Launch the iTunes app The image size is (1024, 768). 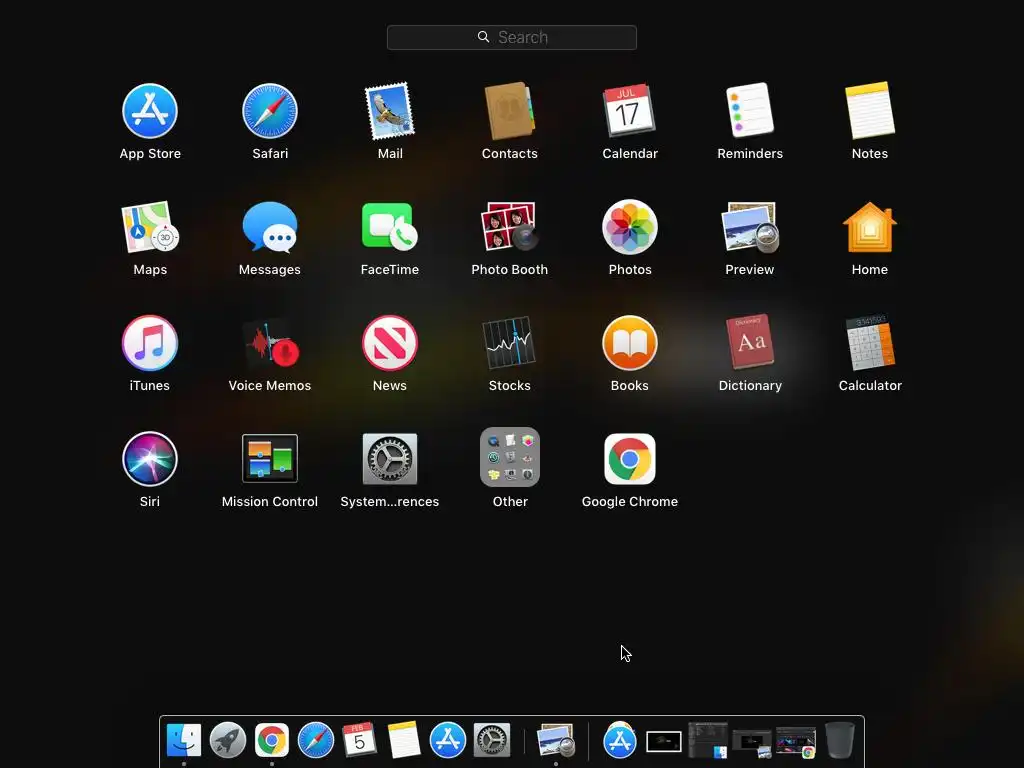[x=150, y=343]
